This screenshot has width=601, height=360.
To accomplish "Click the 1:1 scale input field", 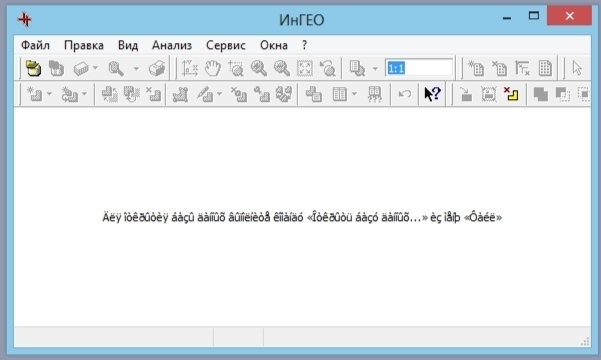I will 419,68.
